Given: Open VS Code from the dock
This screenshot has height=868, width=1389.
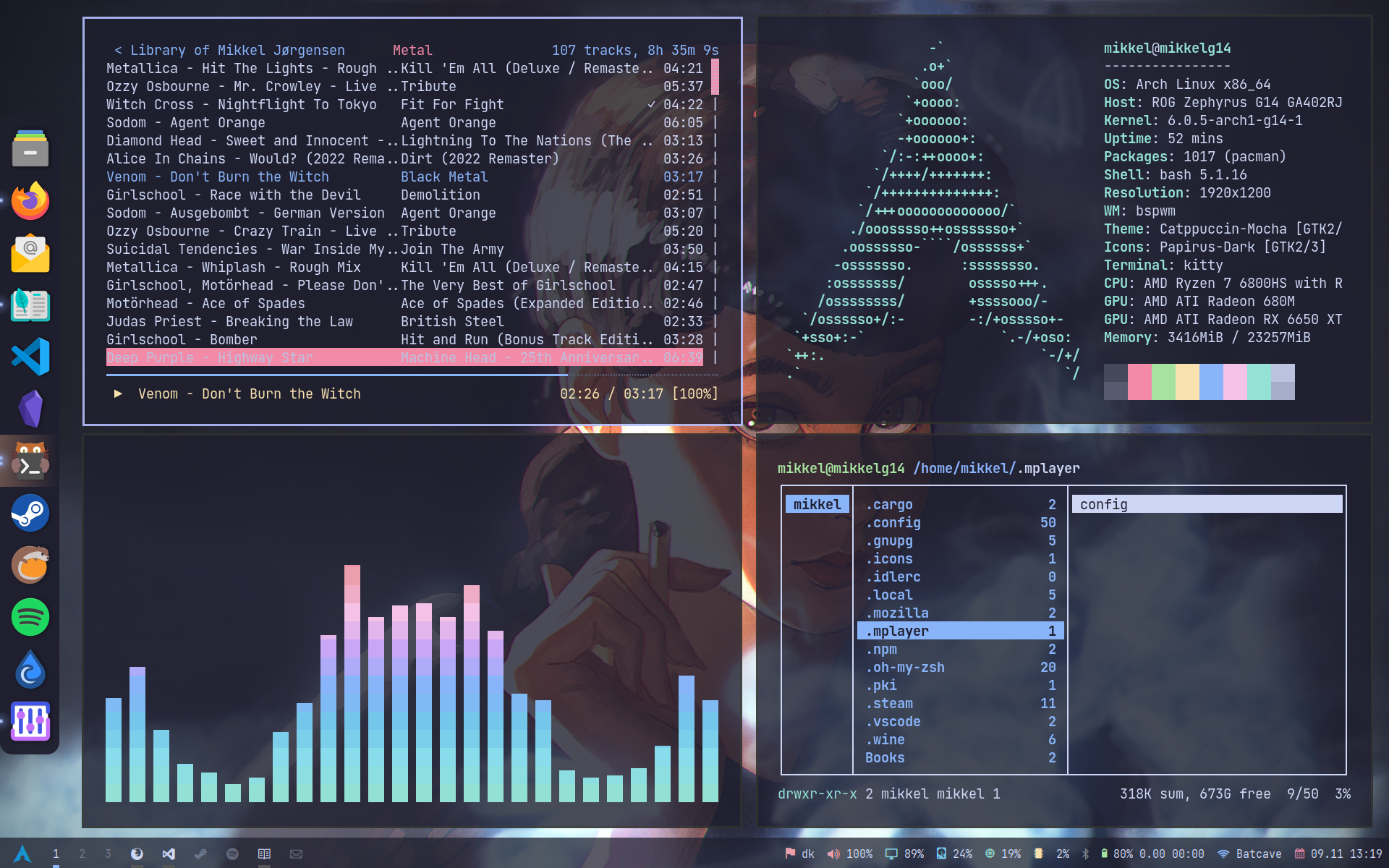Looking at the screenshot, I should pyautogui.click(x=30, y=356).
